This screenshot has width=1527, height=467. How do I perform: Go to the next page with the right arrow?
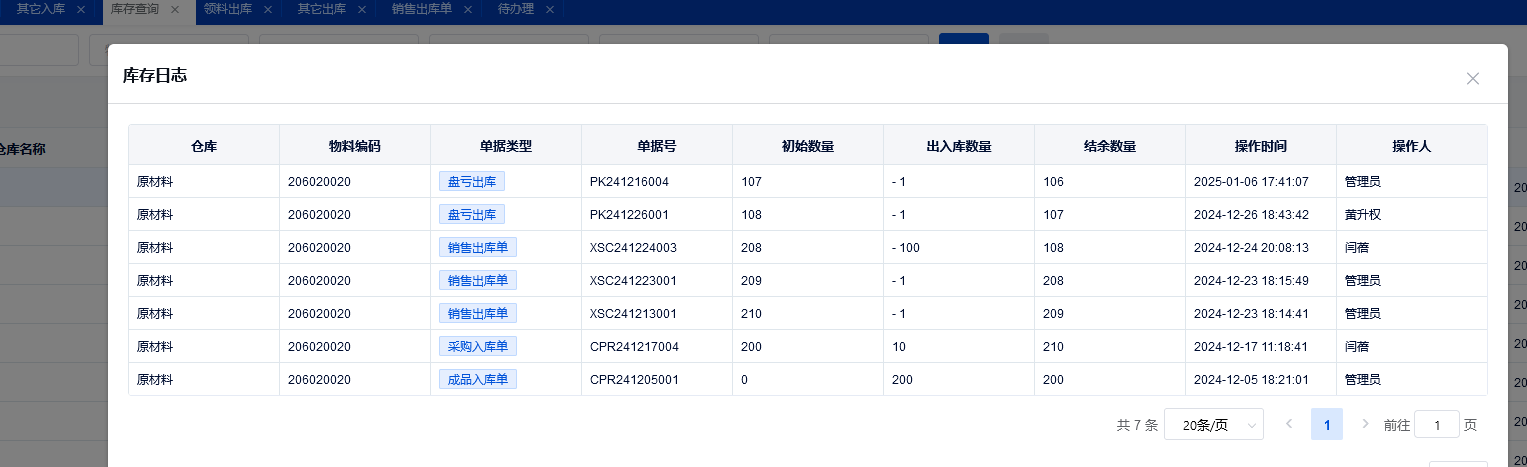[1365, 424]
